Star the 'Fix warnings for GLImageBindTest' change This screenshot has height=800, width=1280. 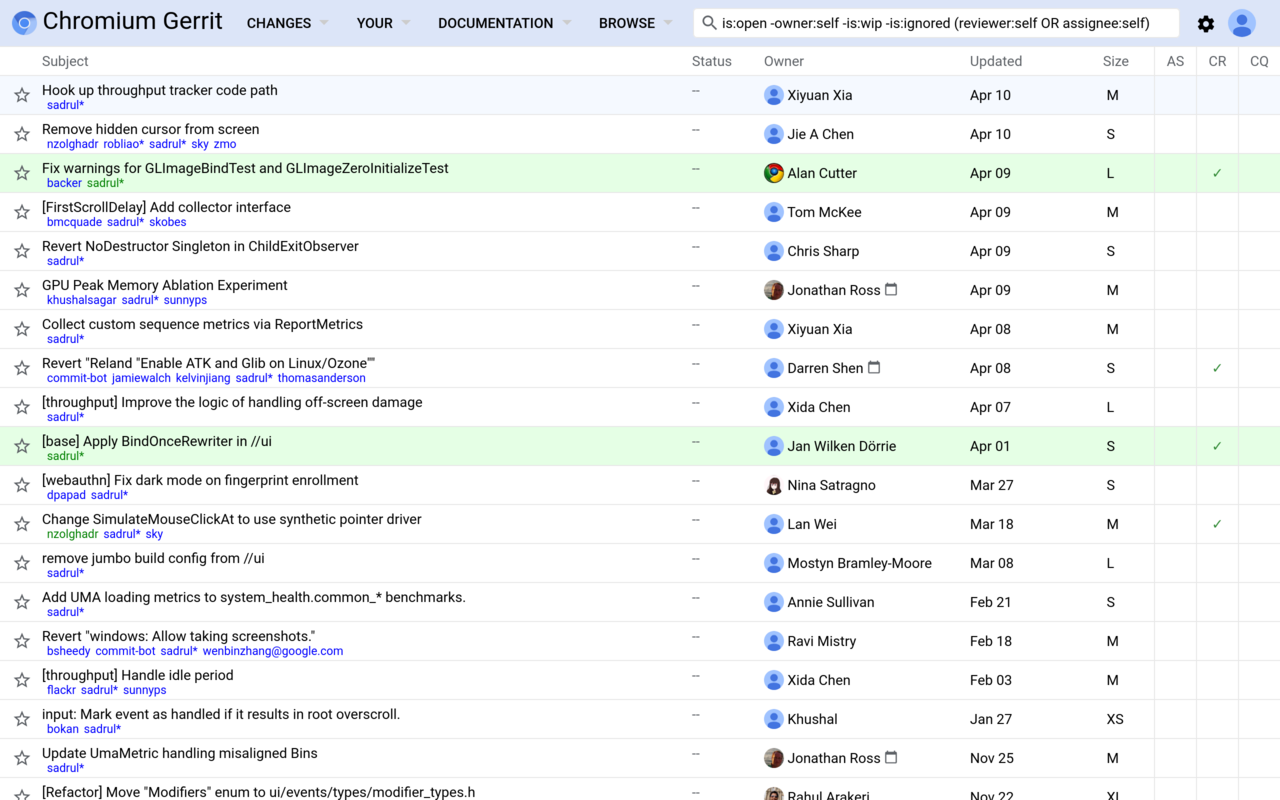[22, 173]
